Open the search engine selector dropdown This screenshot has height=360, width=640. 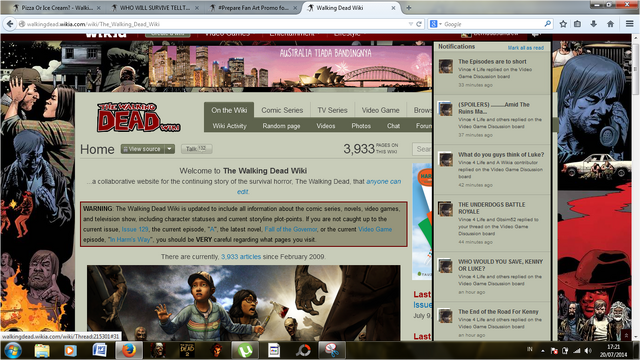tap(436, 24)
